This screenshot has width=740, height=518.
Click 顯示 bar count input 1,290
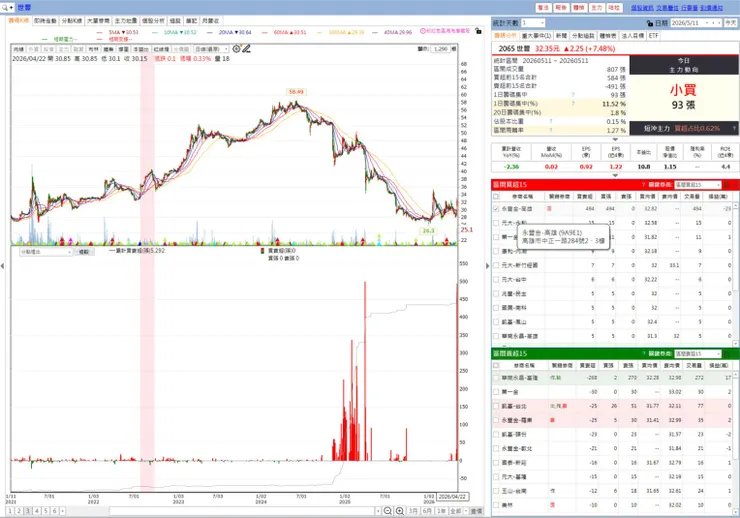tap(440, 49)
